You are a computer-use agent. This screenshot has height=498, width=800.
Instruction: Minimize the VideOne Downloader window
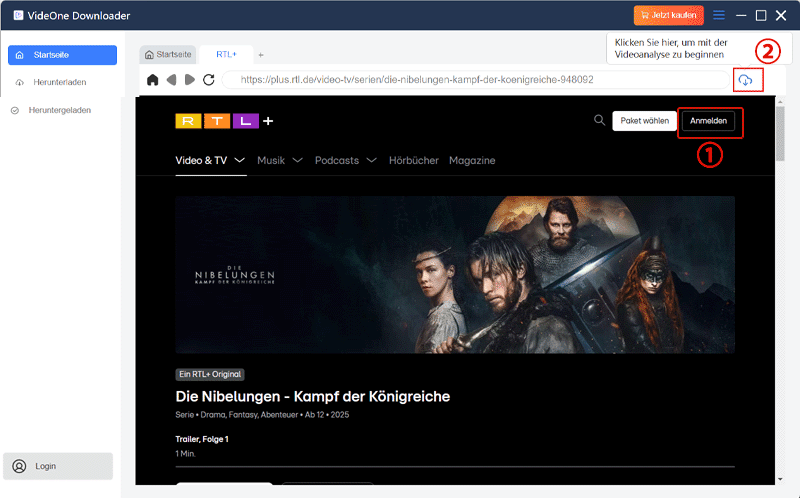(x=741, y=16)
